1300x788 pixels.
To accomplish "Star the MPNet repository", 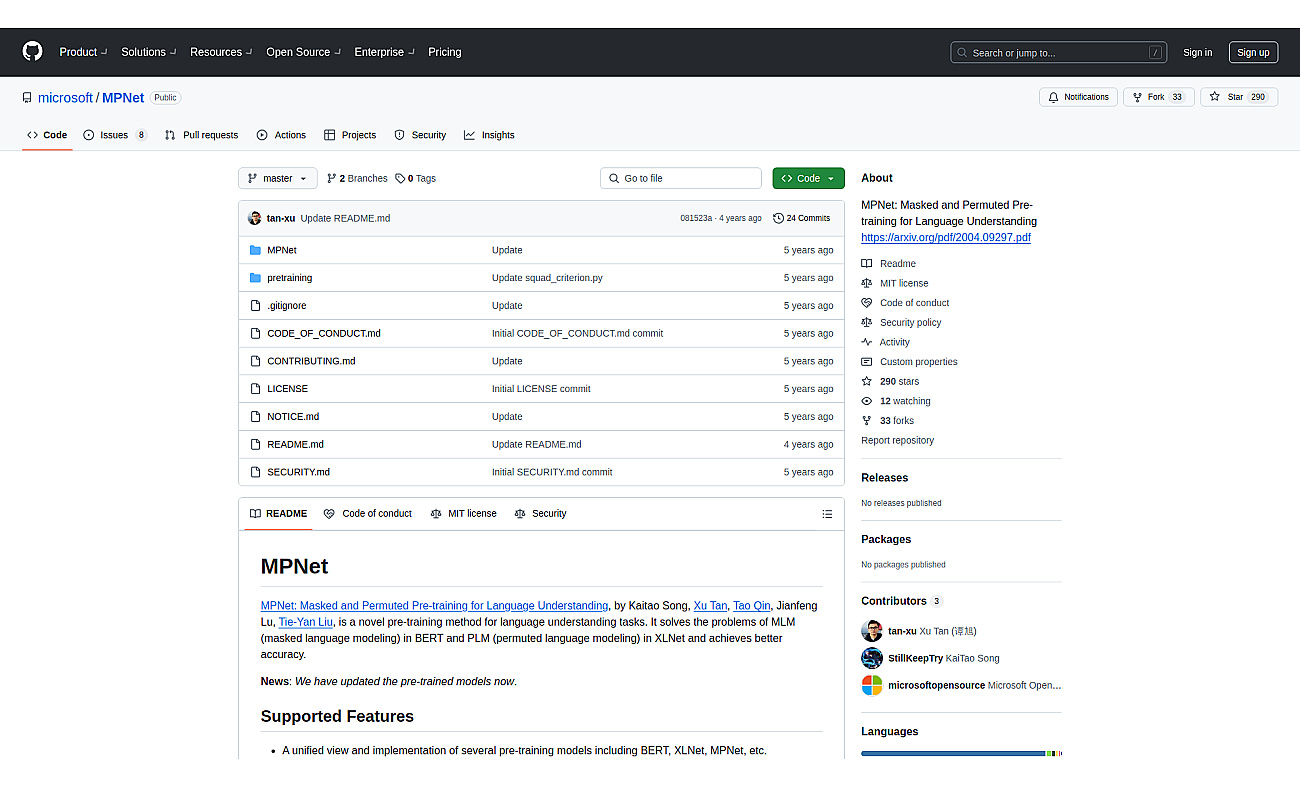I will [1238, 97].
